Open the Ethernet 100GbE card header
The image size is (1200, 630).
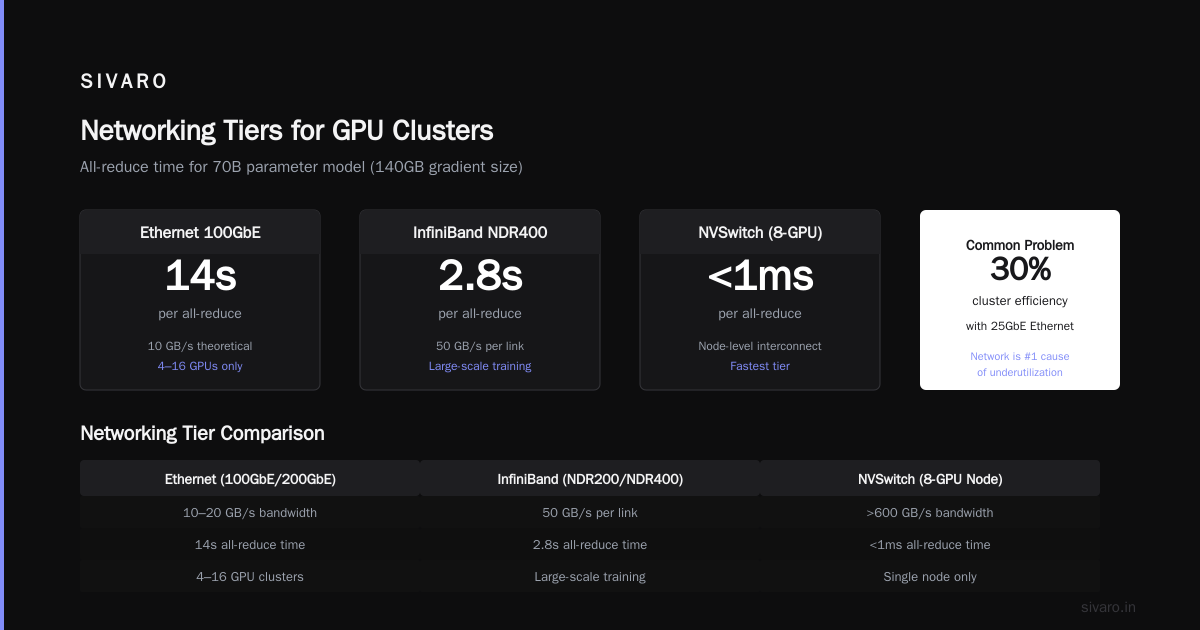200,232
